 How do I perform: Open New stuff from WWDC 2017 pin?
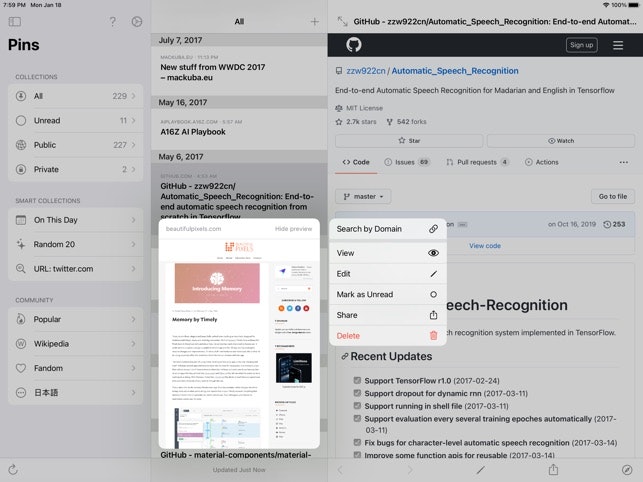[x=239, y=71]
